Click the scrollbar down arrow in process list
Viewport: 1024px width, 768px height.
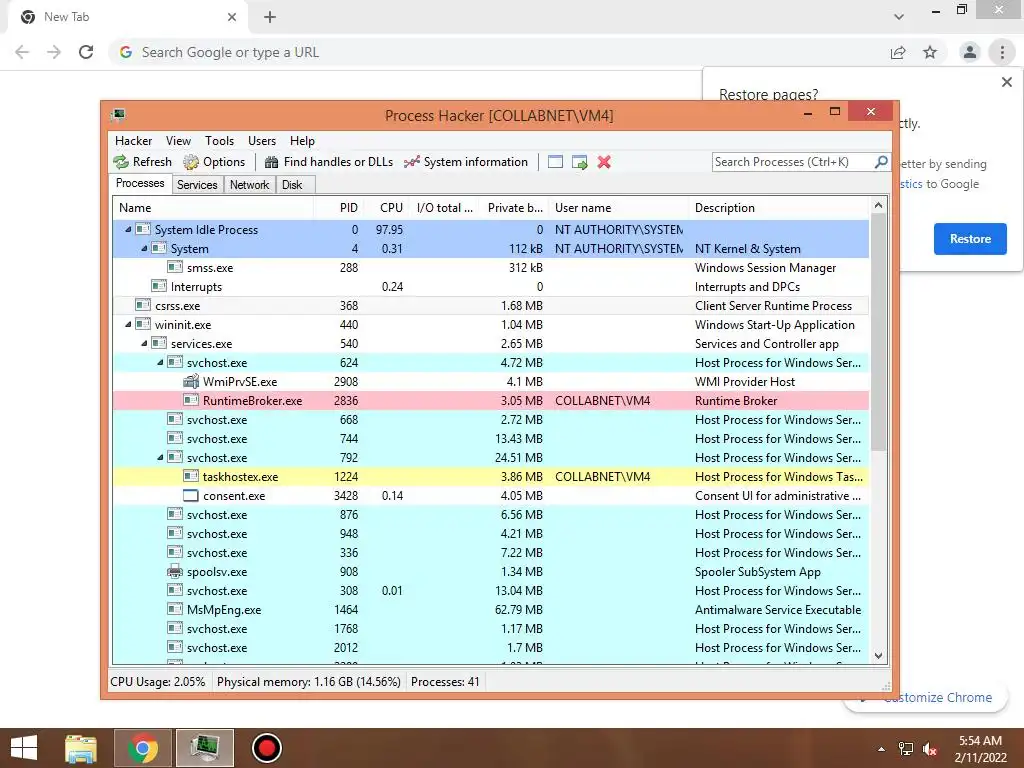(x=878, y=656)
